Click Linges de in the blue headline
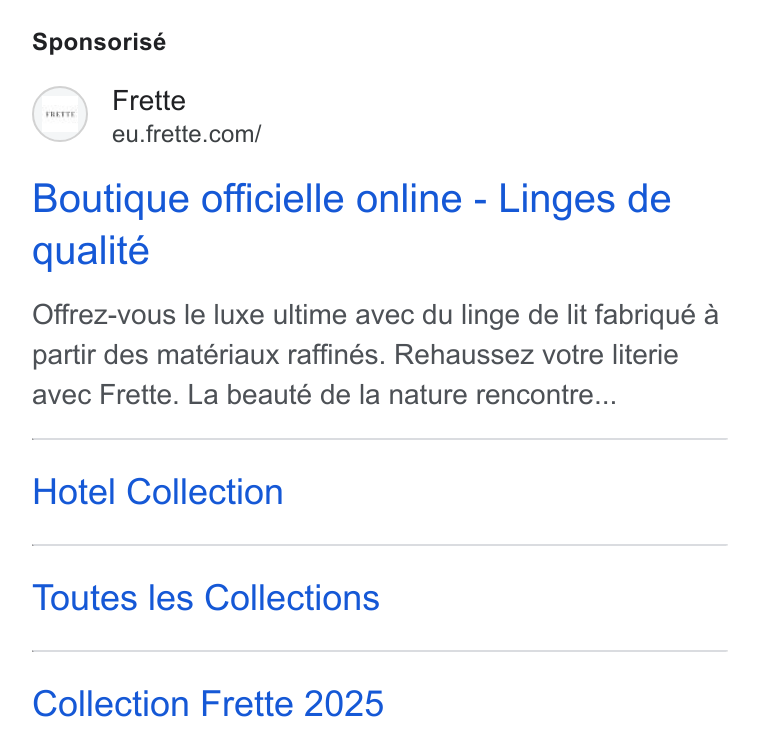The height and width of the screenshot is (756, 760). click(x=585, y=199)
